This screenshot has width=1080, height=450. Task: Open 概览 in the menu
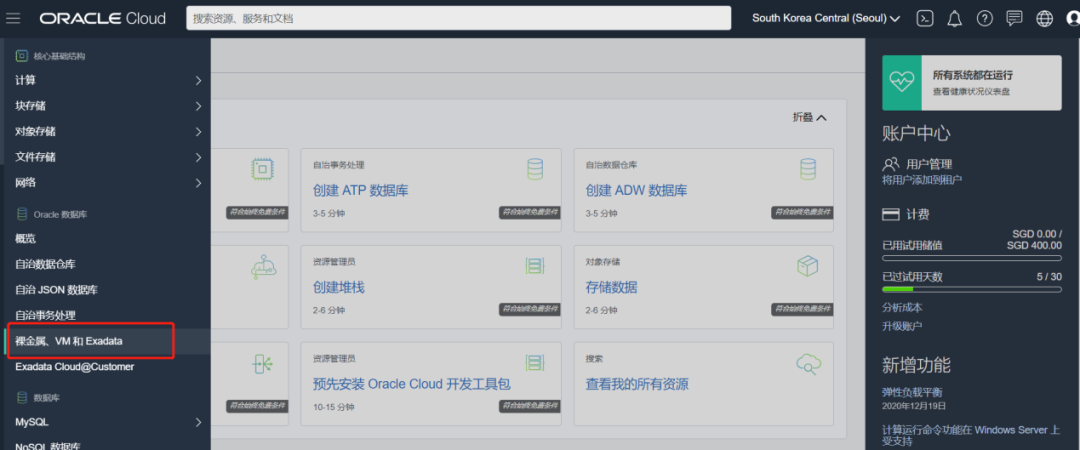tap(25, 238)
